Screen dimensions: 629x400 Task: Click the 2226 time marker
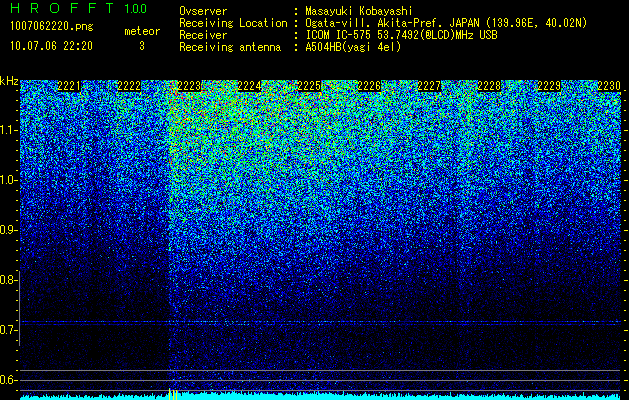[x=369, y=86]
